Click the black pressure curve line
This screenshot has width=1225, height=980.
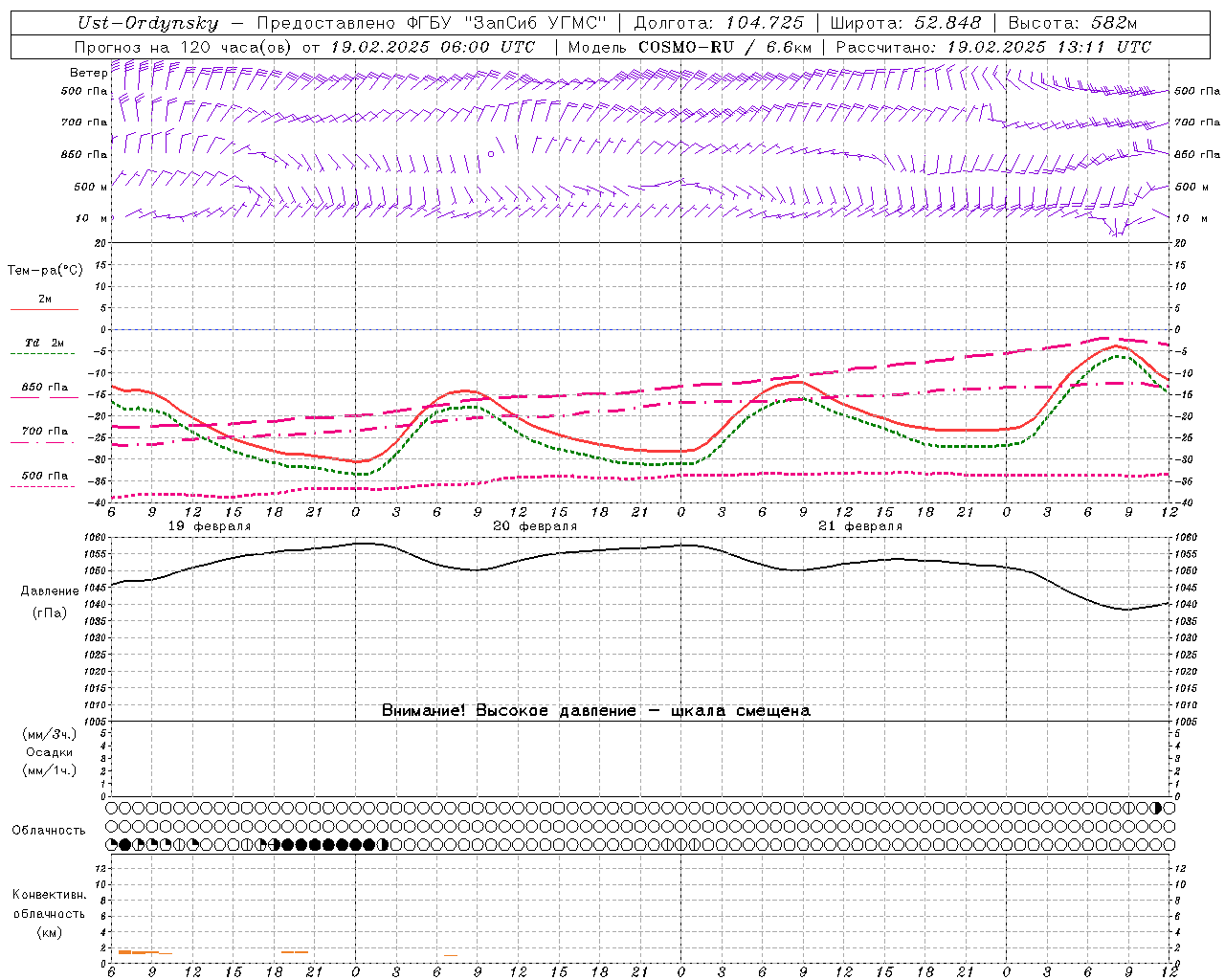click(639, 548)
